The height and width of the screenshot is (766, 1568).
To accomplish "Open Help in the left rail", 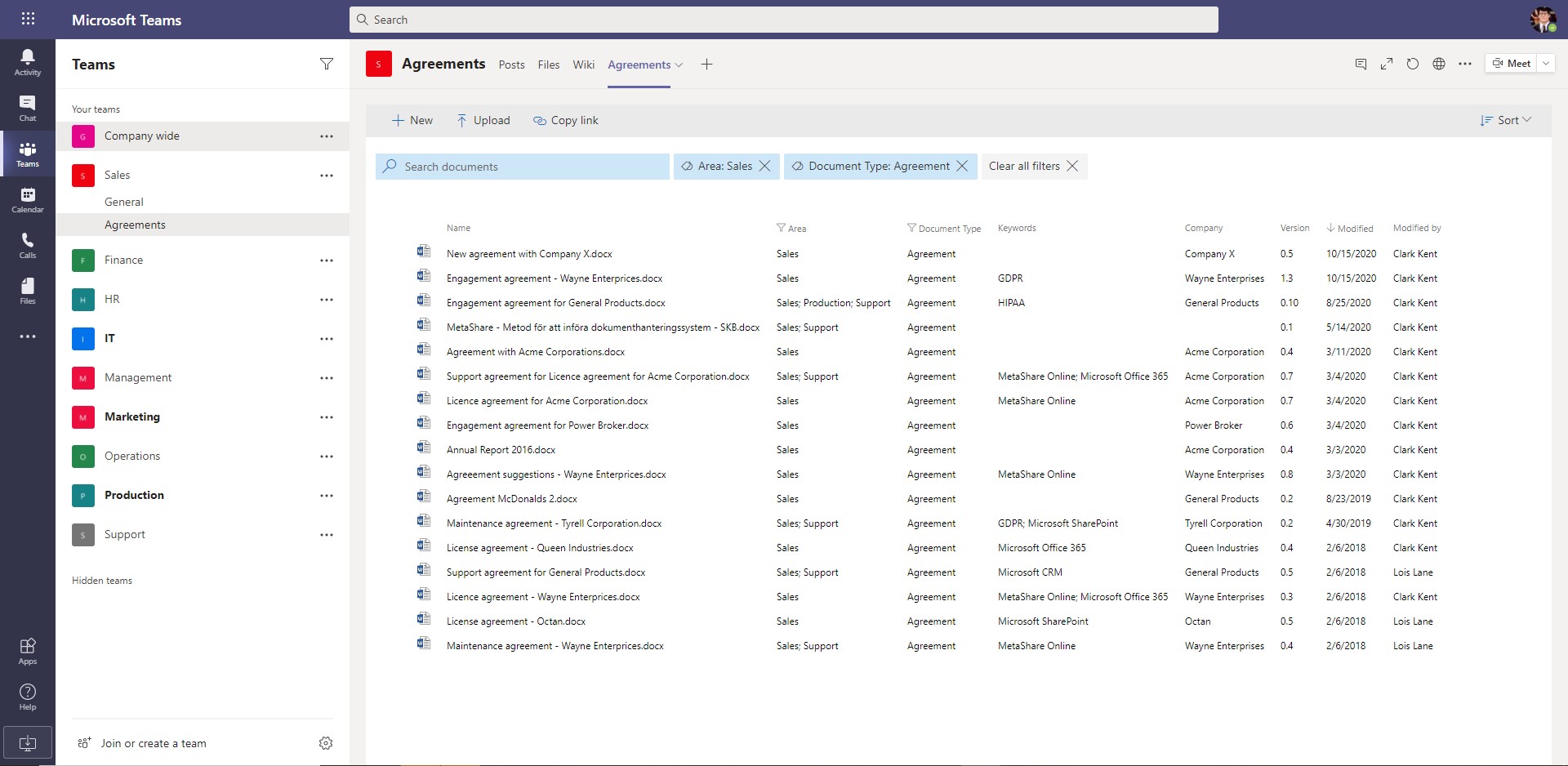I will coord(28,697).
